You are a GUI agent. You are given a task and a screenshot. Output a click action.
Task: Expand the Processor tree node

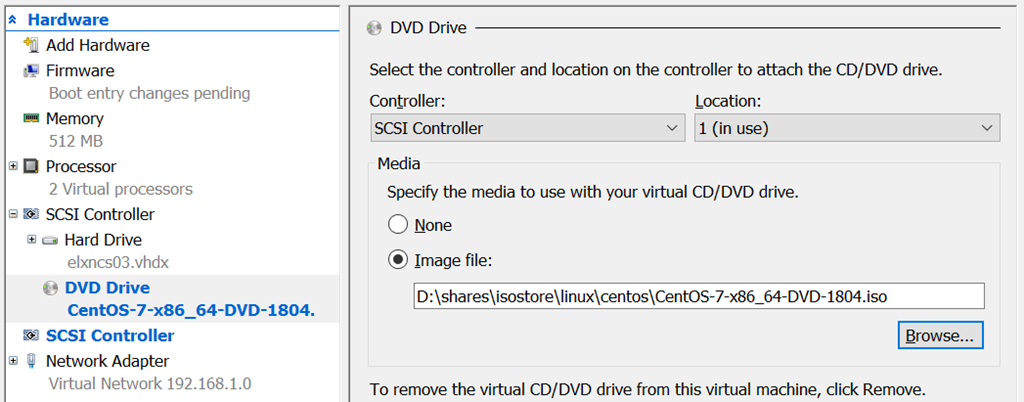tap(12, 166)
